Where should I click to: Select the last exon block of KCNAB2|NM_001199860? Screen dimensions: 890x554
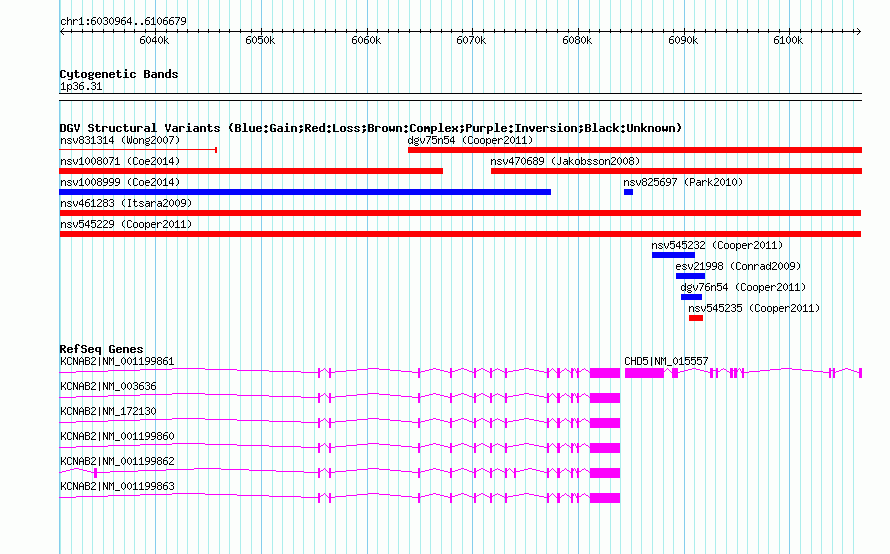[x=605, y=448]
